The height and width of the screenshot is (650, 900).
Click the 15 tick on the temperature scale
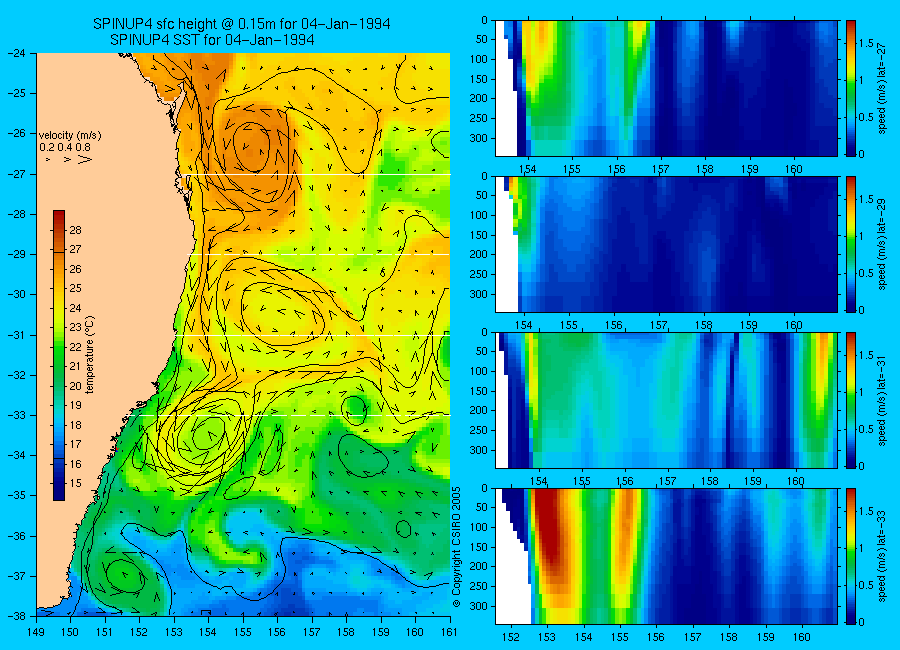[75, 483]
